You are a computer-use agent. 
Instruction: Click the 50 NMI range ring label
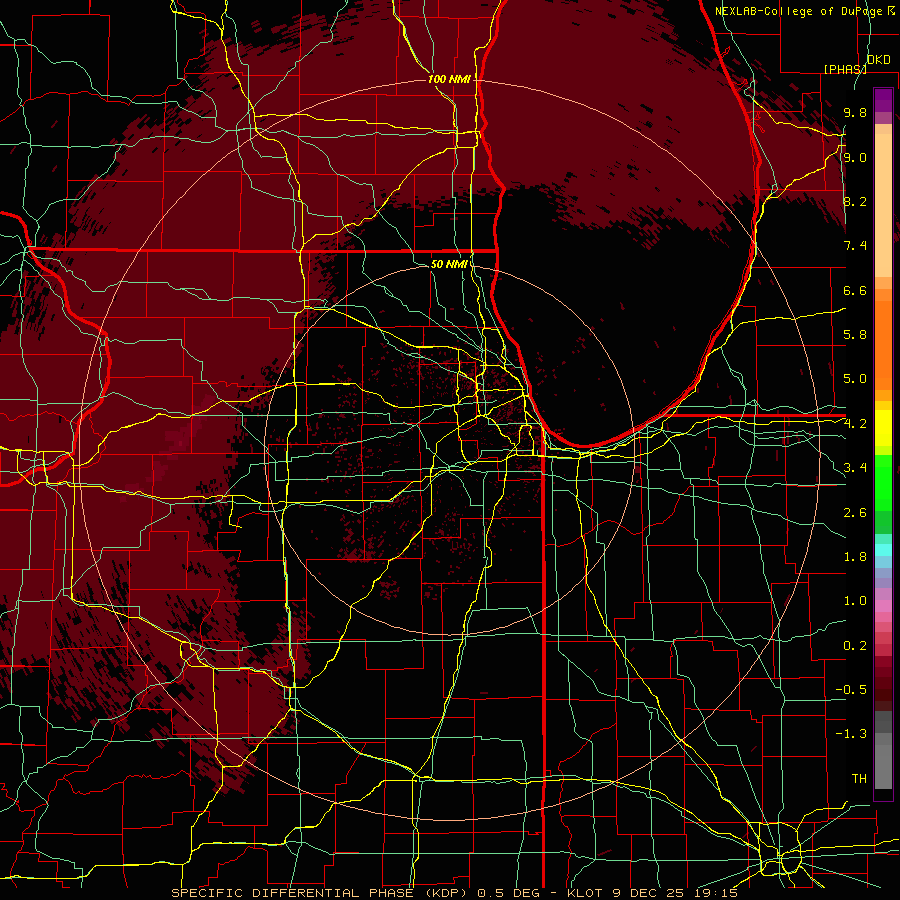point(449,264)
